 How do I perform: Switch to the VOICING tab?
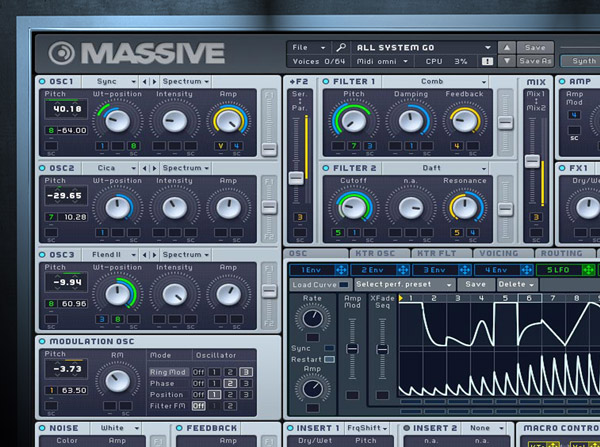(x=503, y=253)
